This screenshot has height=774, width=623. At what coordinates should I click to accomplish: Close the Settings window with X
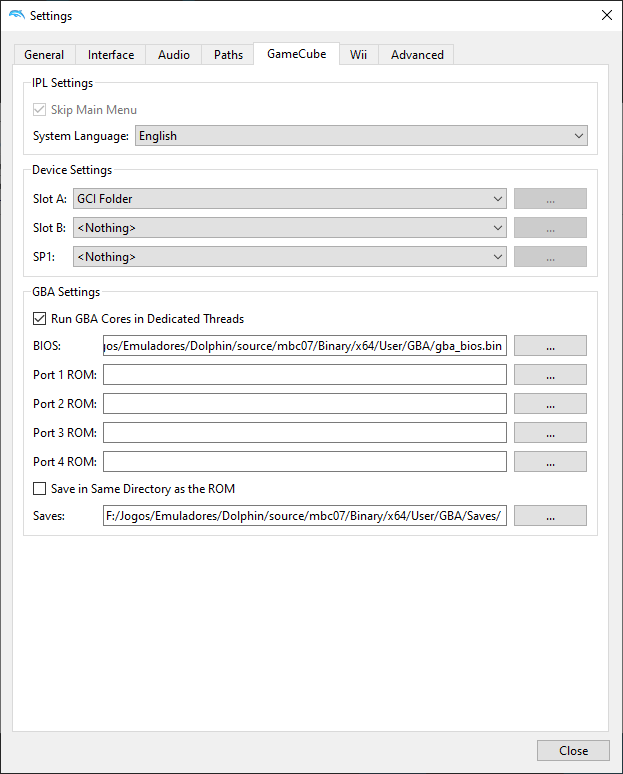tap(607, 15)
